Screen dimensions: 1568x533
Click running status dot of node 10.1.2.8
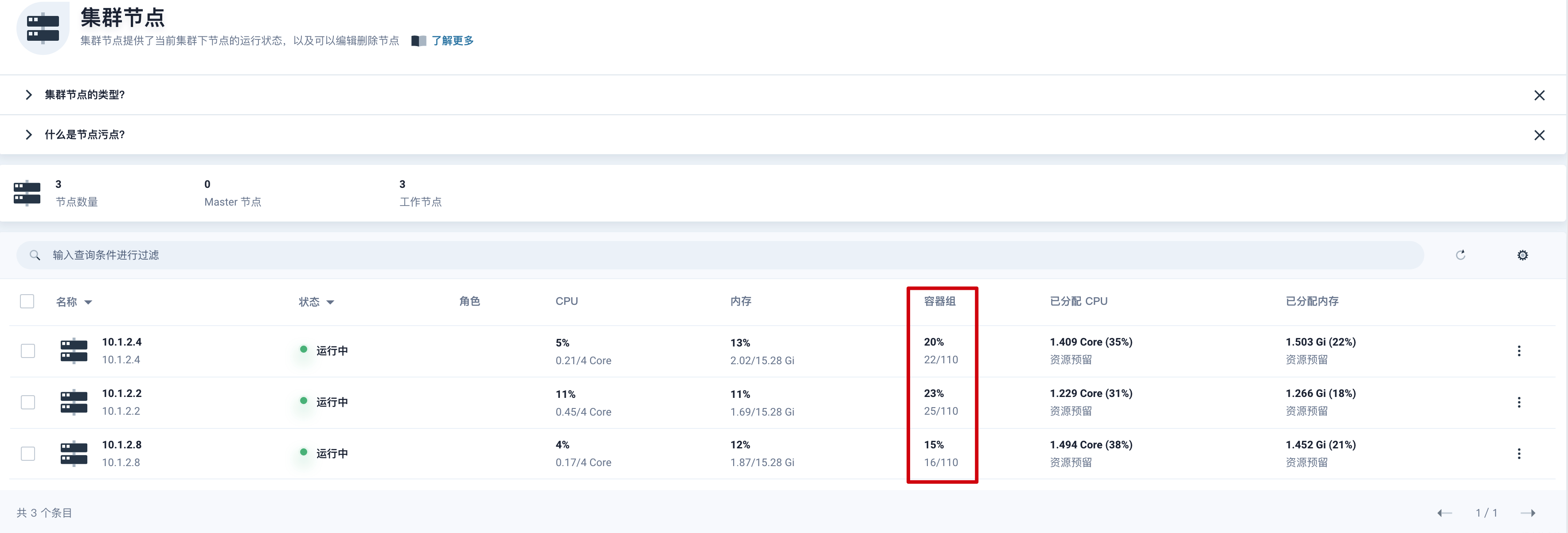303,452
